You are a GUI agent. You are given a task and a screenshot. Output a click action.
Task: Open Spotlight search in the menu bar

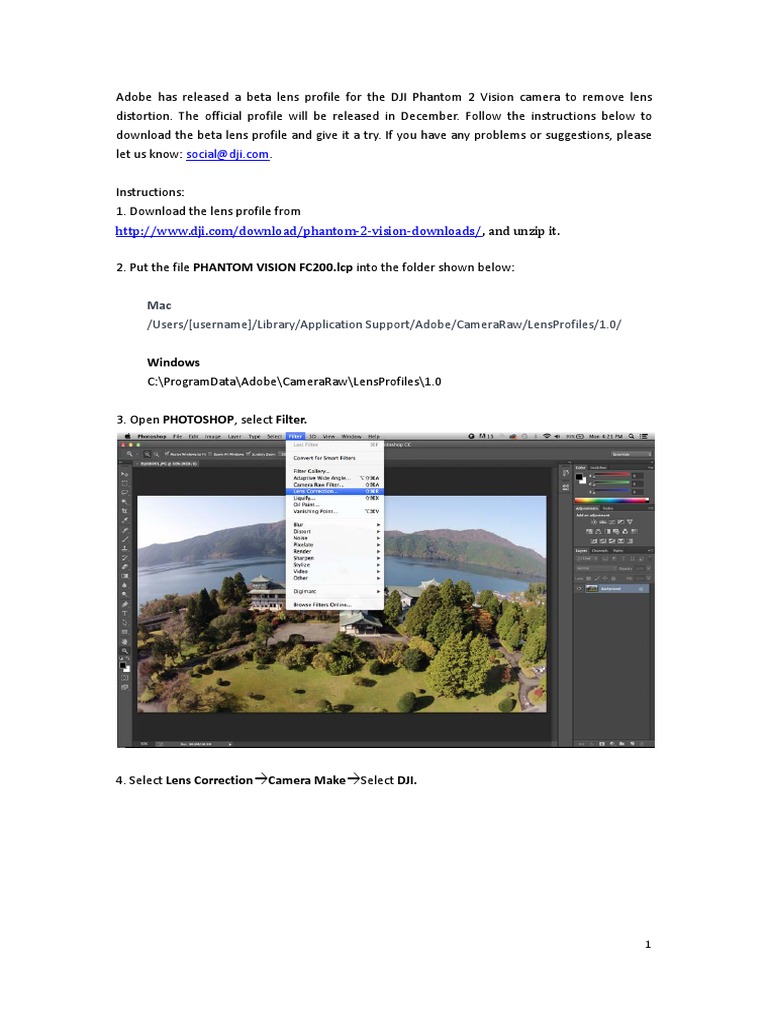(631, 436)
